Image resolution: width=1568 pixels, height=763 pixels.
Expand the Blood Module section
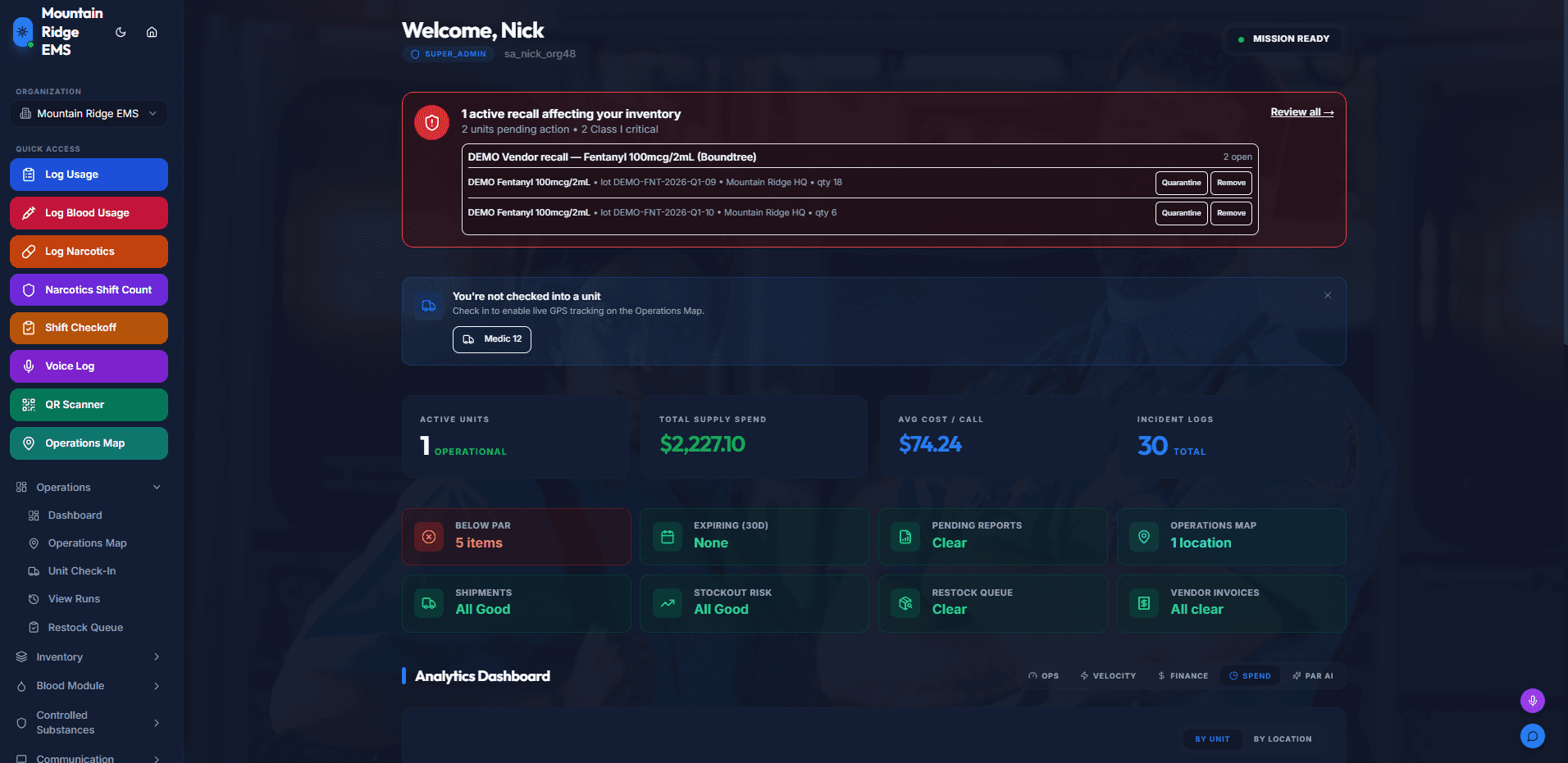89,686
